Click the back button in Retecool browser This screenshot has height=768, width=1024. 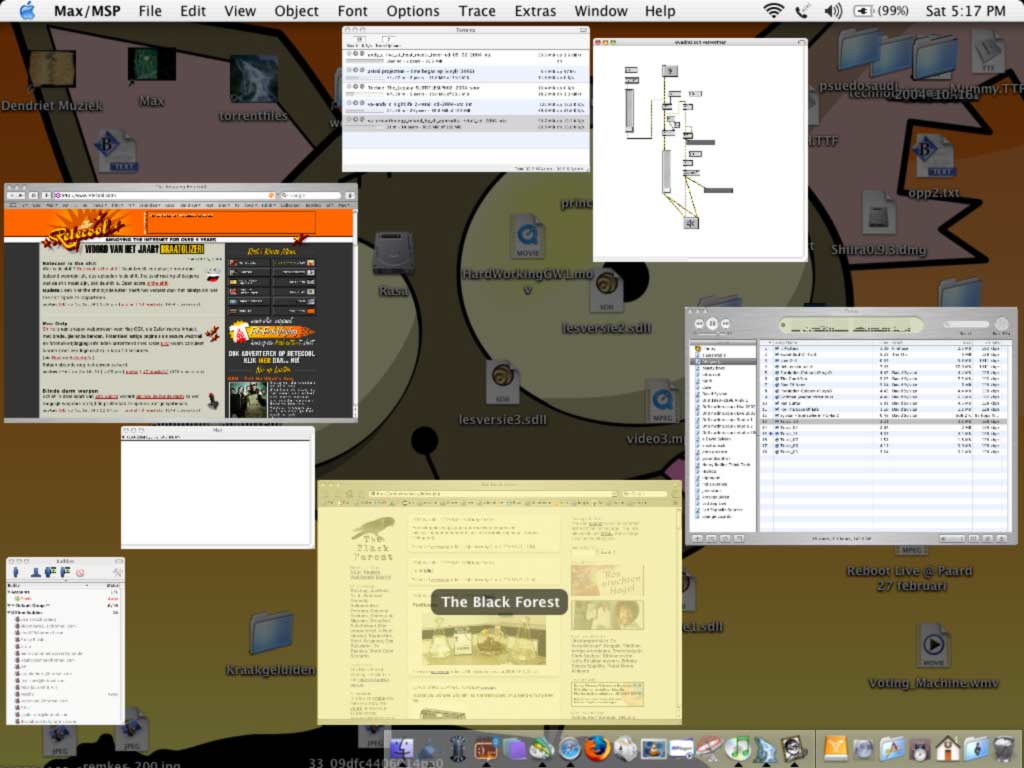point(12,195)
